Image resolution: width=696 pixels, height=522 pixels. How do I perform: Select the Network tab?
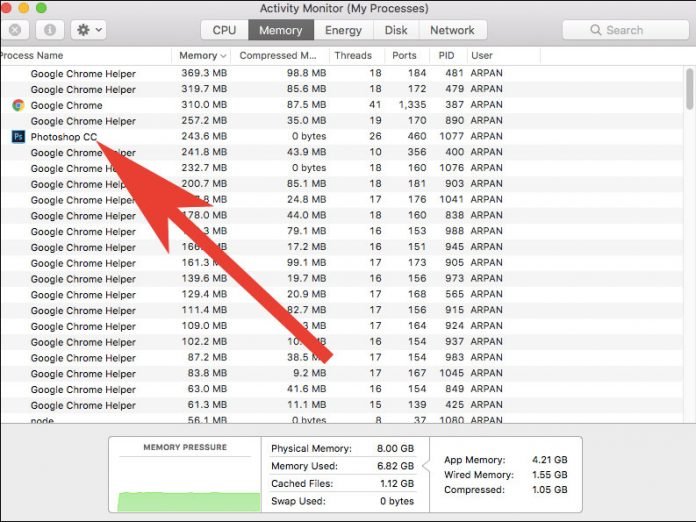(x=452, y=30)
